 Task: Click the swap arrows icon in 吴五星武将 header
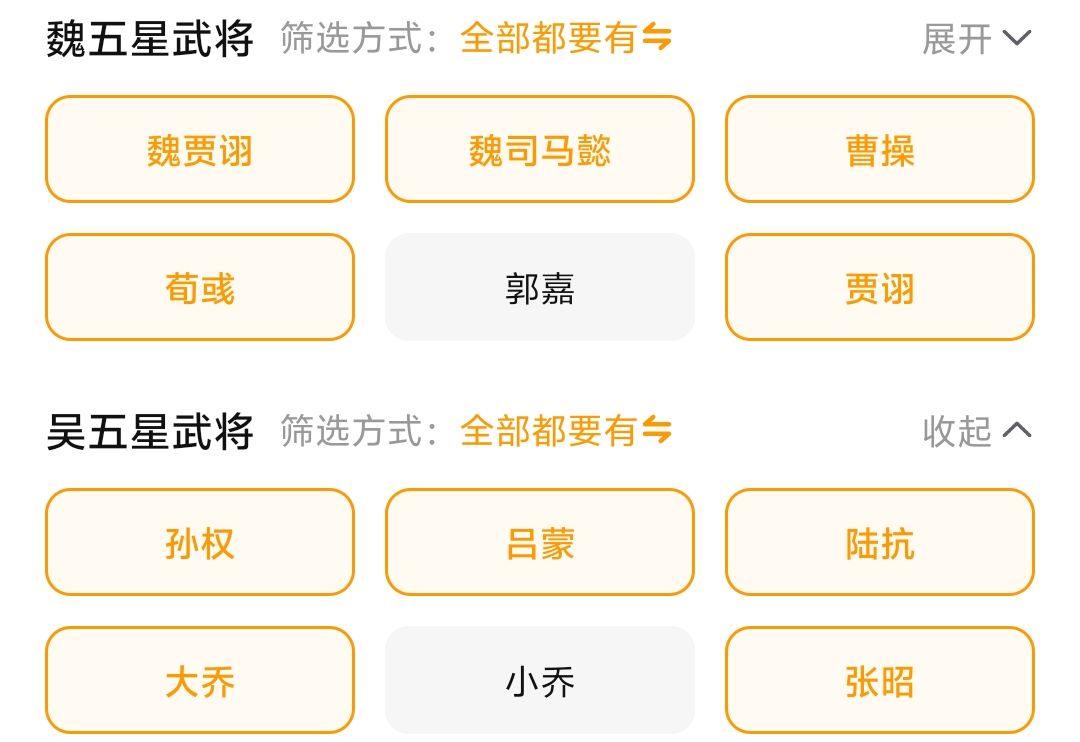click(x=657, y=431)
